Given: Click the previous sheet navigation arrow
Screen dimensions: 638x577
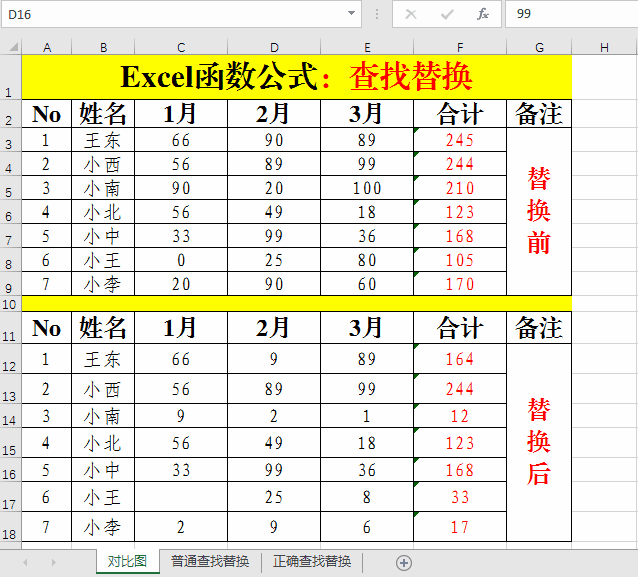Looking at the screenshot, I should tap(25, 562).
